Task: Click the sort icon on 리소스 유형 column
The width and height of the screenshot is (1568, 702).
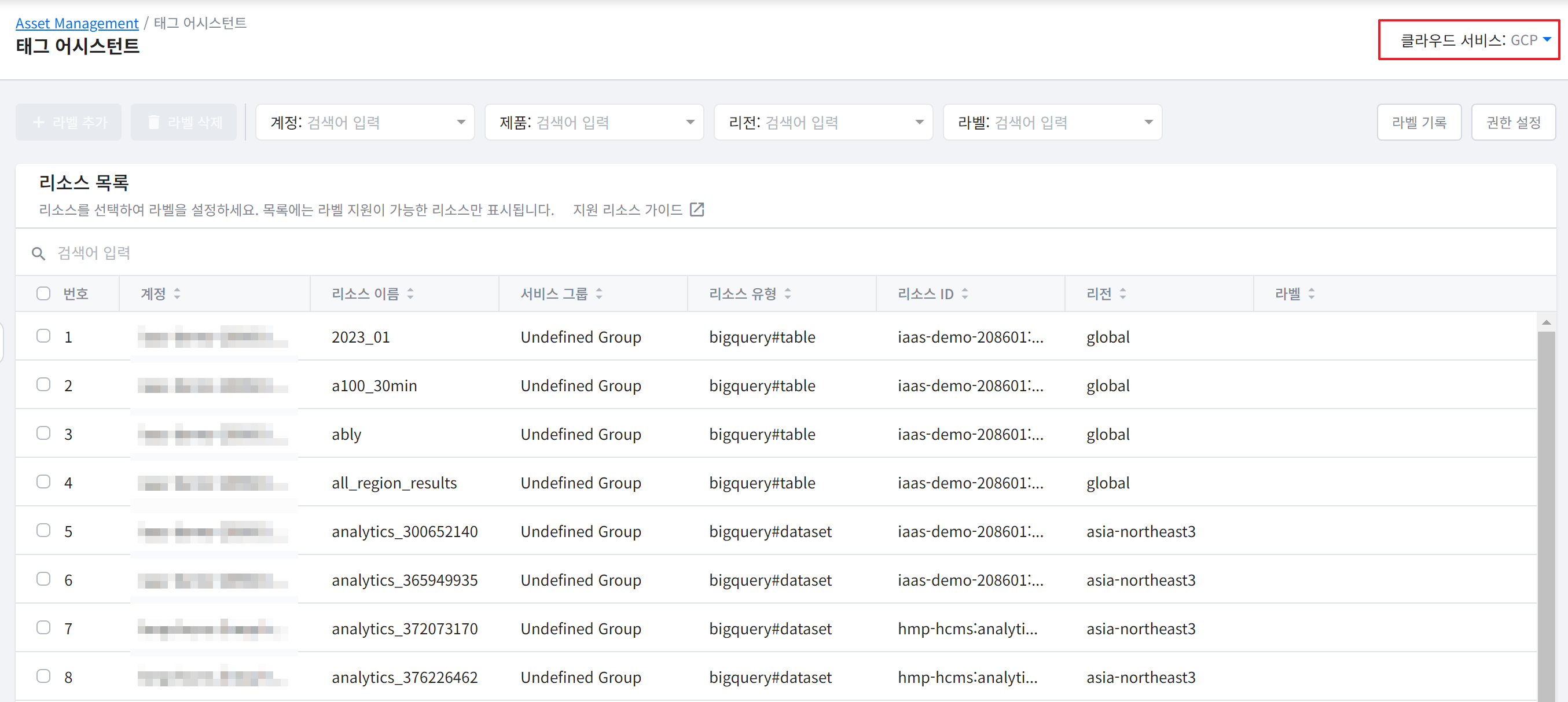Action: tap(788, 294)
